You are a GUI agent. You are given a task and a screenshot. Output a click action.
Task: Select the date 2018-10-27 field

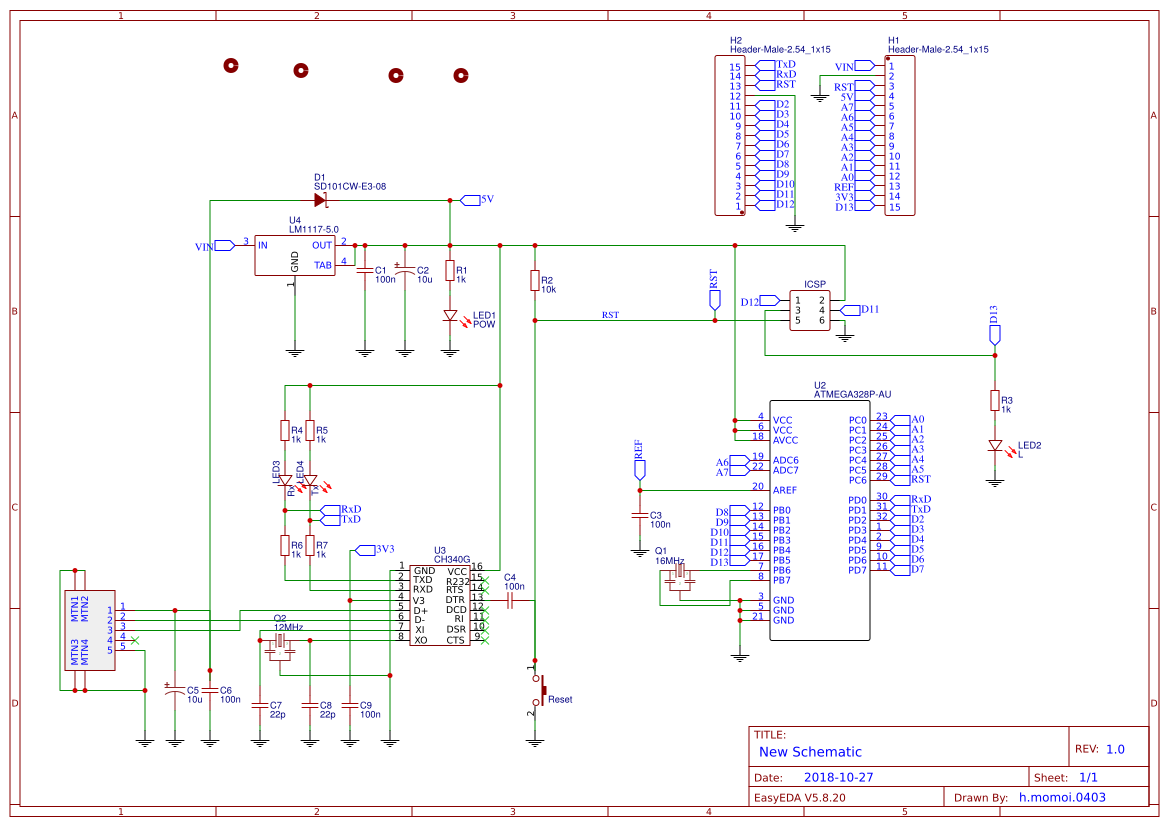[838, 777]
